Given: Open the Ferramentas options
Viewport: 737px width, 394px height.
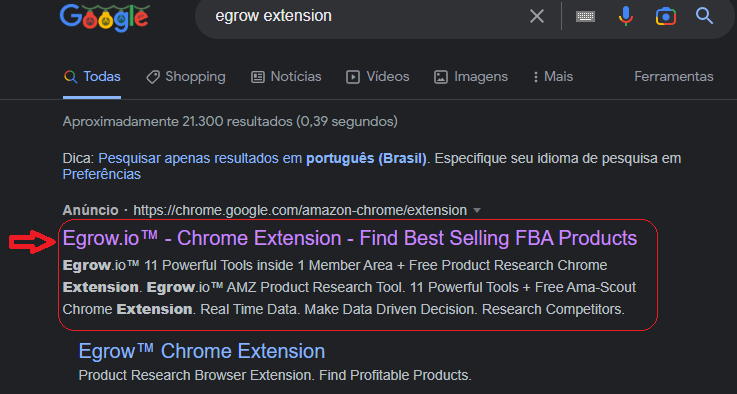Looking at the screenshot, I should (674, 77).
